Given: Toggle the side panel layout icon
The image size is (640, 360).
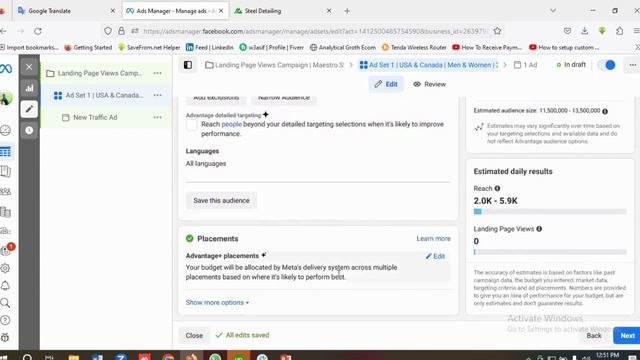Looking at the screenshot, I should (x=188, y=65).
